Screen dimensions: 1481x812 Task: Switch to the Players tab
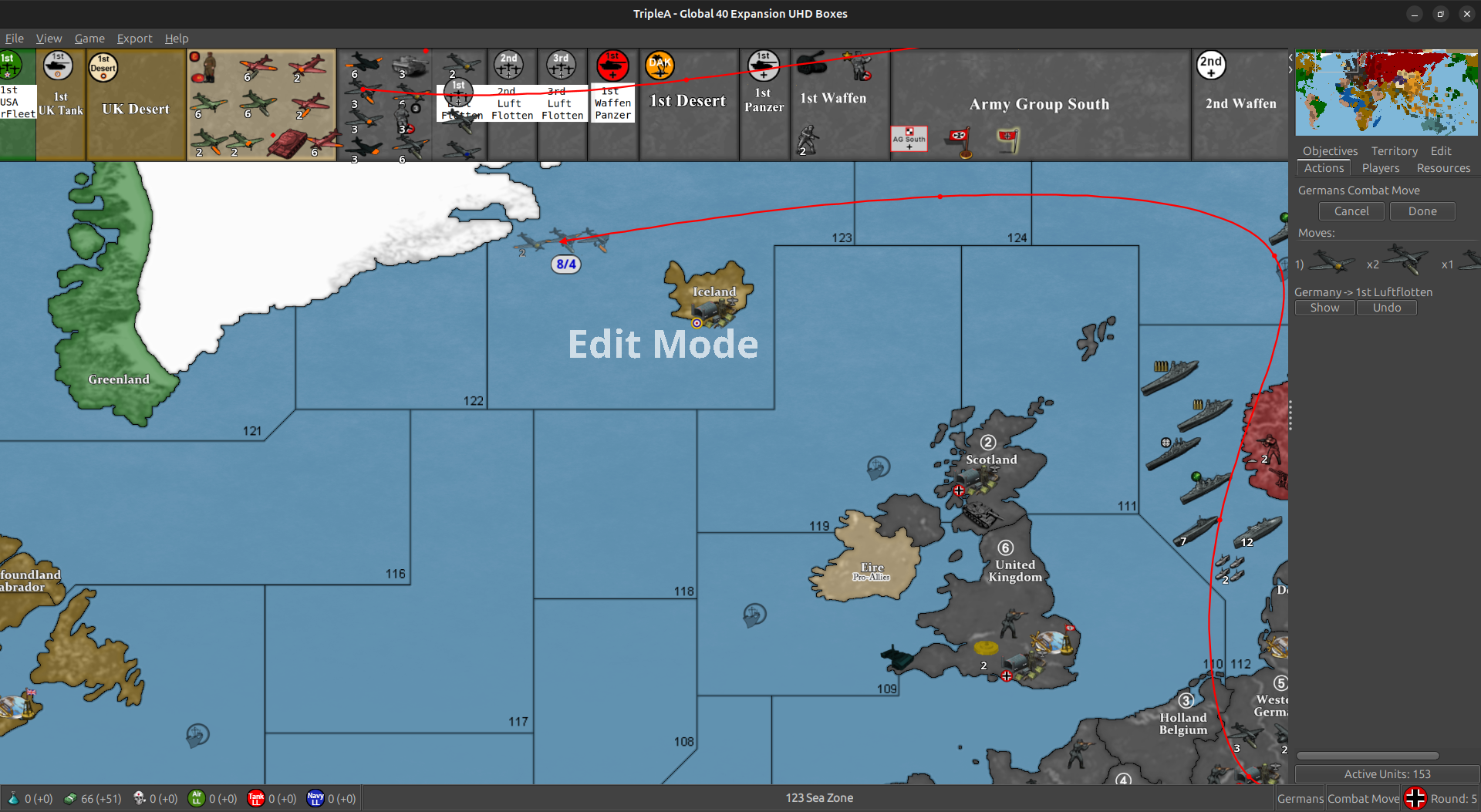pos(1381,168)
